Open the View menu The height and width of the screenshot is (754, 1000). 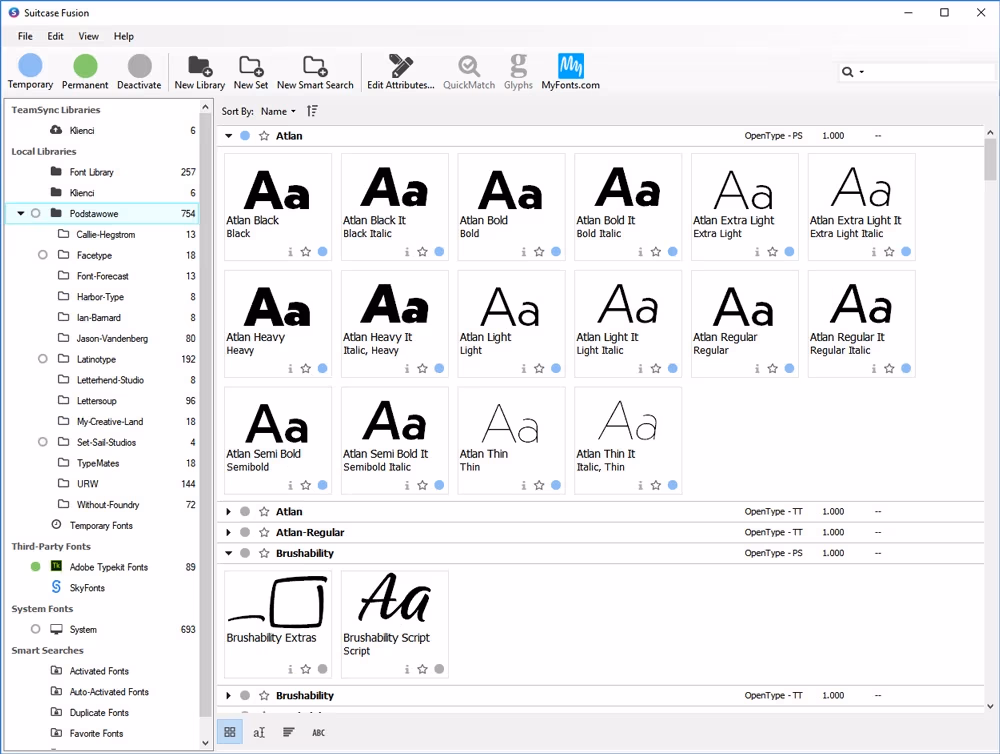coord(88,36)
